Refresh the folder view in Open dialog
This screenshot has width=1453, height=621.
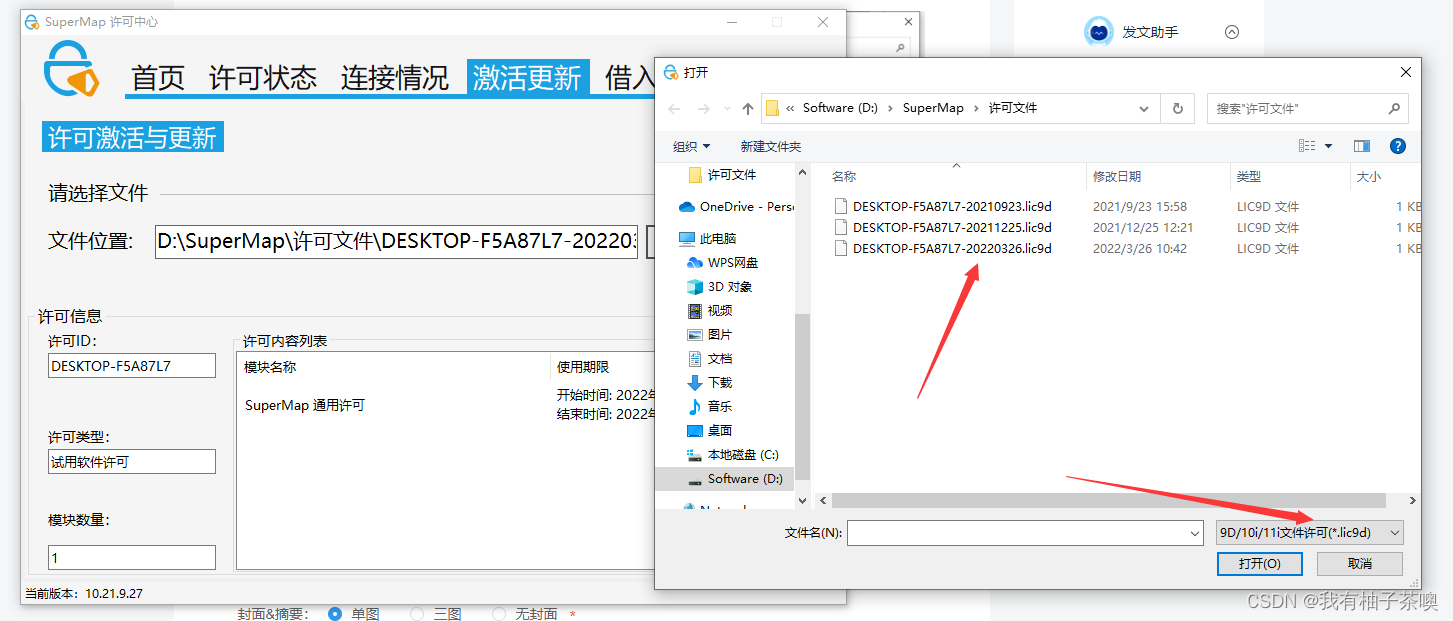pyautogui.click(x=1177, y=108)
